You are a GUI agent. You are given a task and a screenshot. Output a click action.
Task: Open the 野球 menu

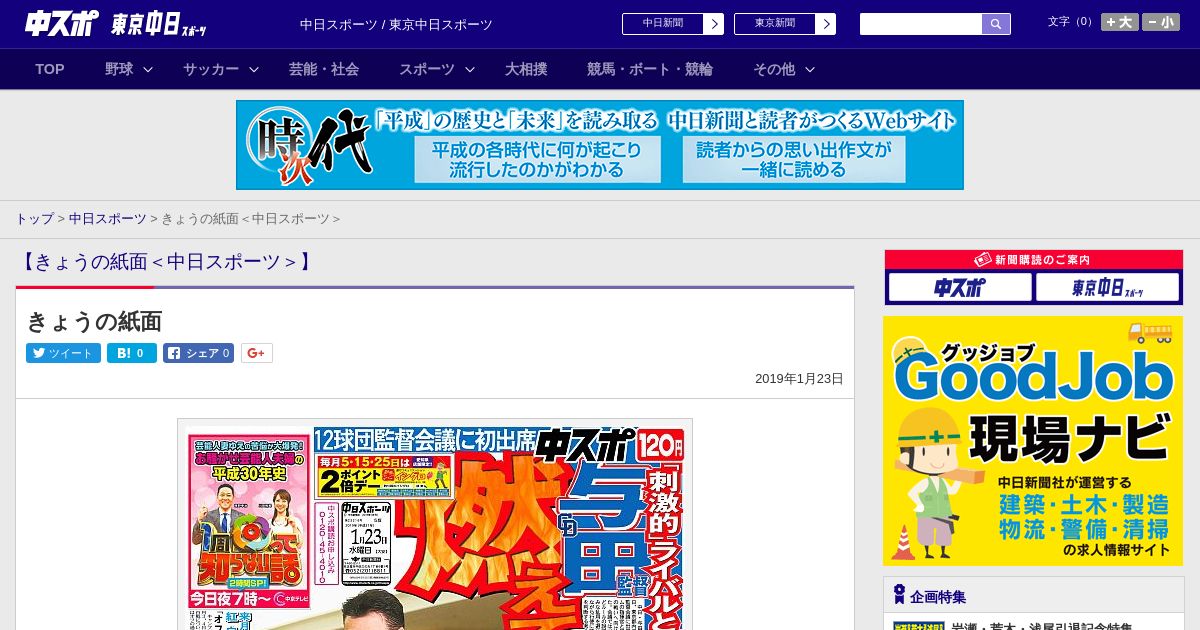pyautogui.click(x=119, y=69)
